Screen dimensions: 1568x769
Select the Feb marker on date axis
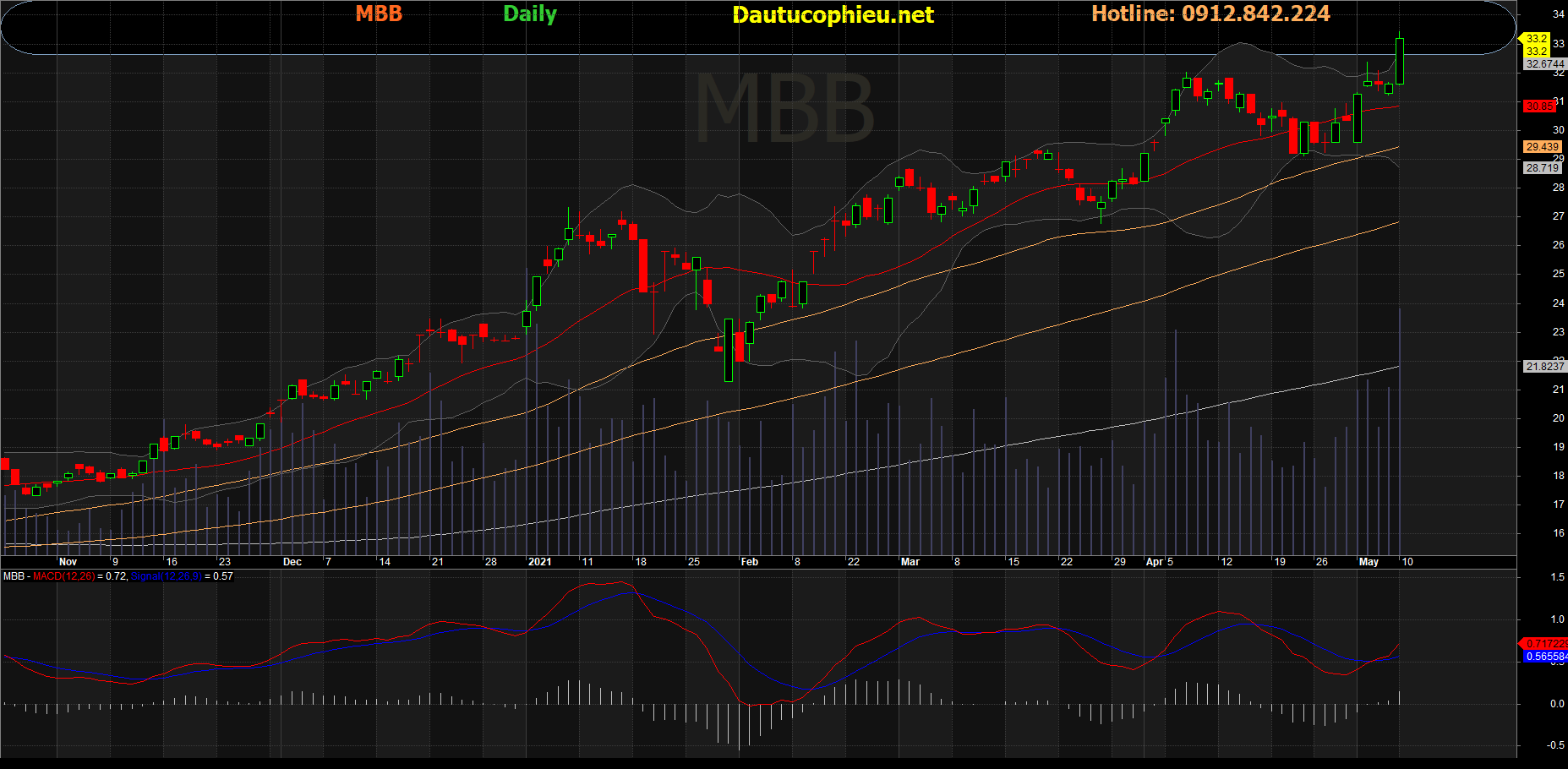[x=750, y=562]
